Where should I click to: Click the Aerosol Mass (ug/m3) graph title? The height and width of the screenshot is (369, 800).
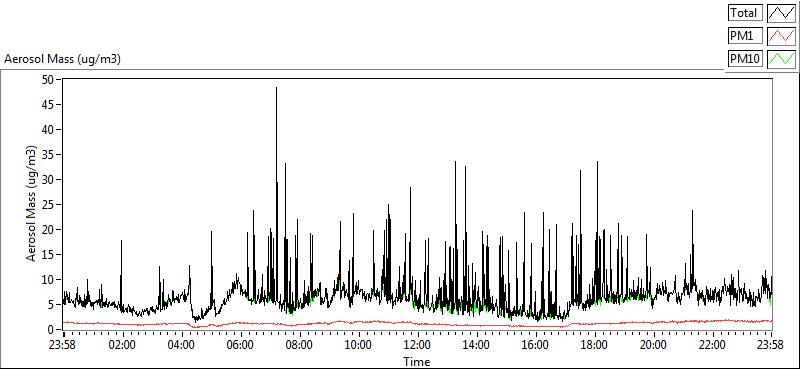point(62,59)
